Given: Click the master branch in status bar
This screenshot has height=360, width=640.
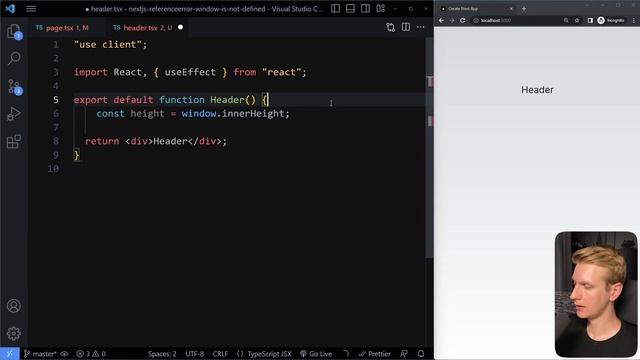Looking at the screenshot, I should pos(40,354).
